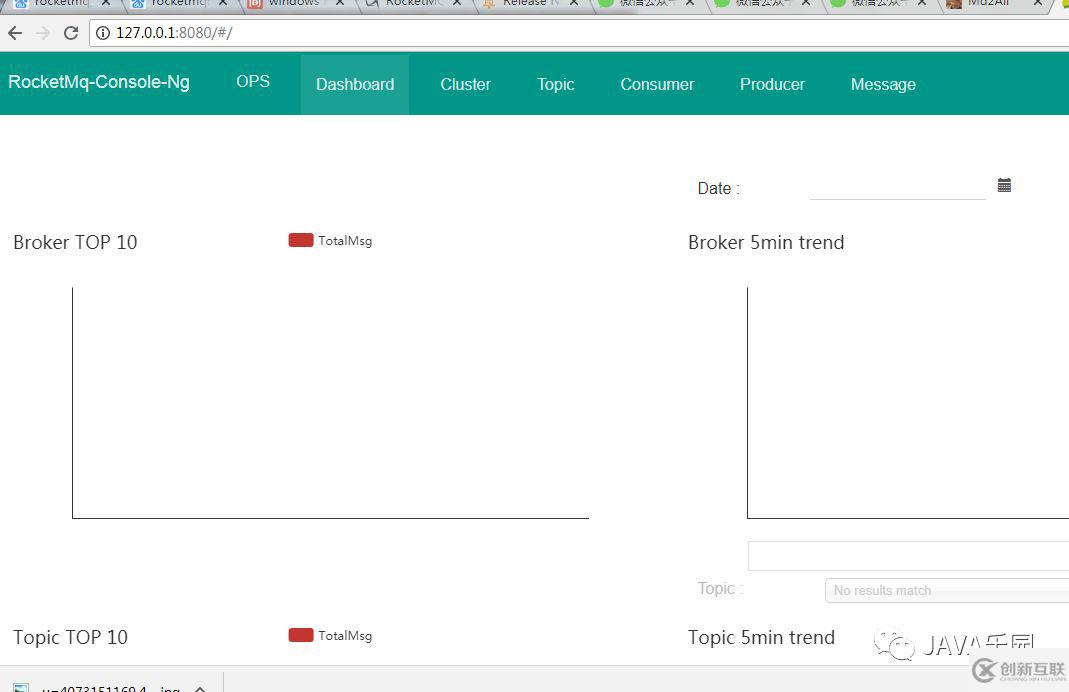The image size is (1069, 692).
Task: Click the Broker 5min trend heading
Action: [x=766, y=242]
